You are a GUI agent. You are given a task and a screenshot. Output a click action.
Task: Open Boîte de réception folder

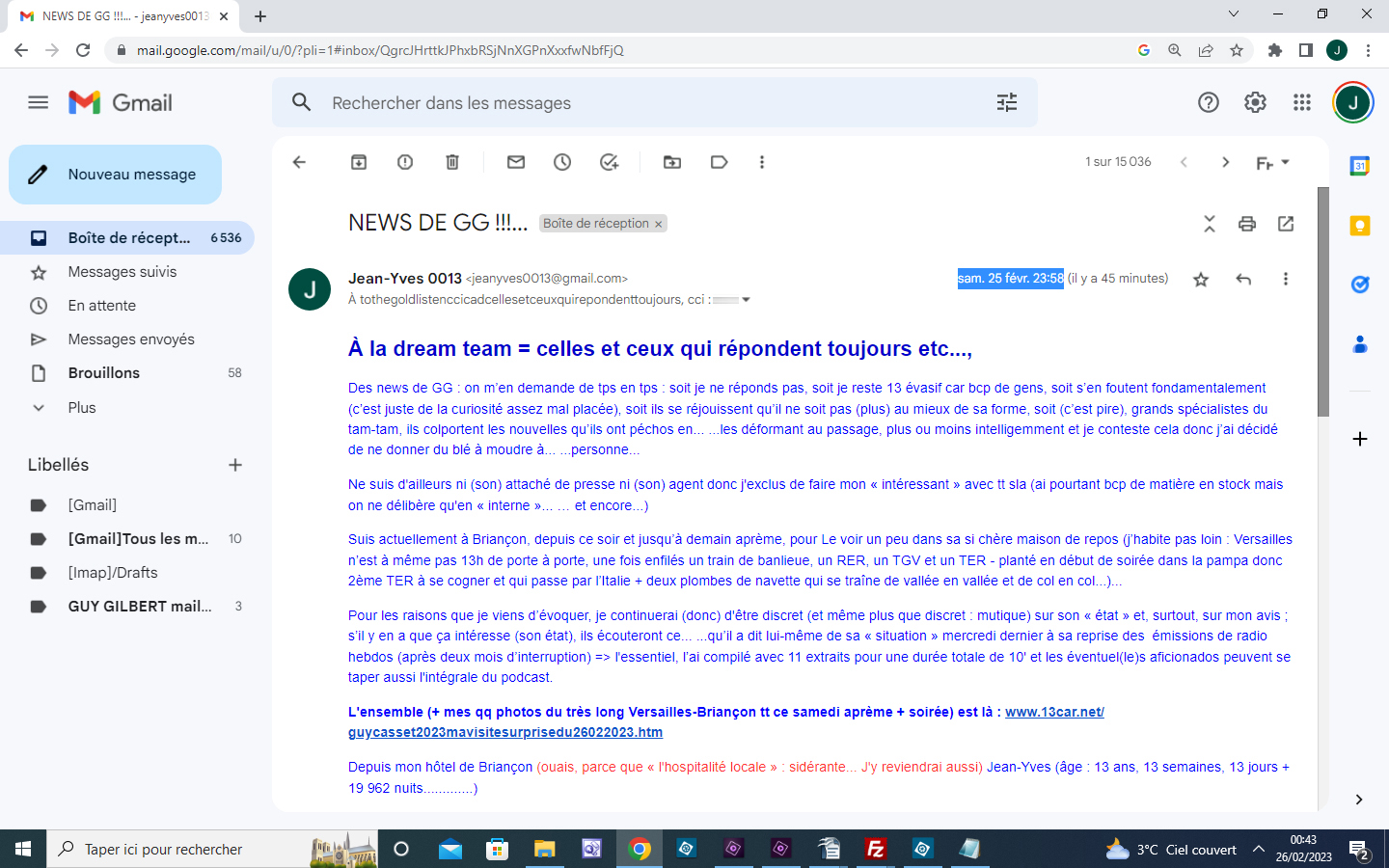127,237
